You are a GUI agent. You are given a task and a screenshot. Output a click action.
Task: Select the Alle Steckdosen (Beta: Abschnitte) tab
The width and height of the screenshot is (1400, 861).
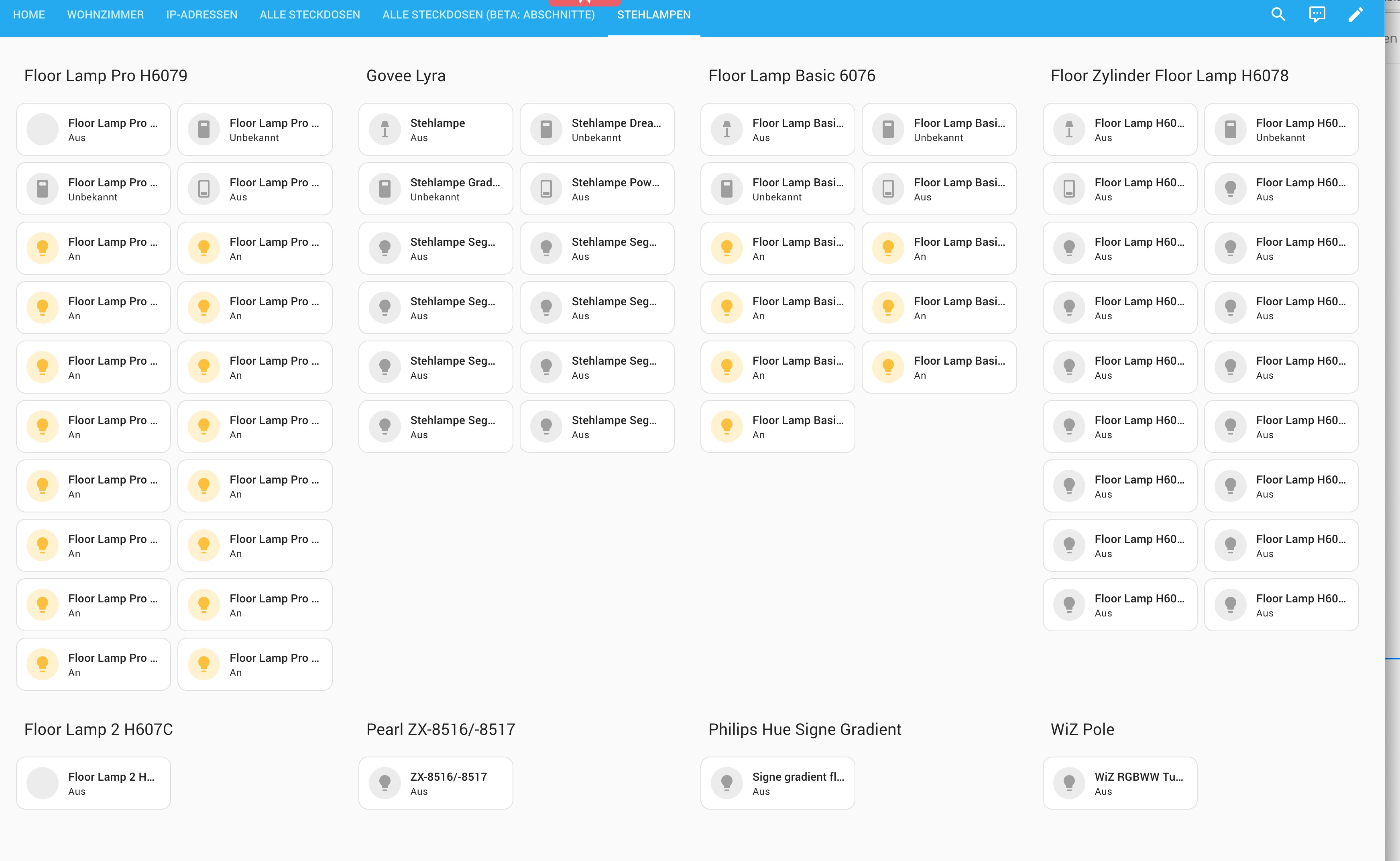488,15
